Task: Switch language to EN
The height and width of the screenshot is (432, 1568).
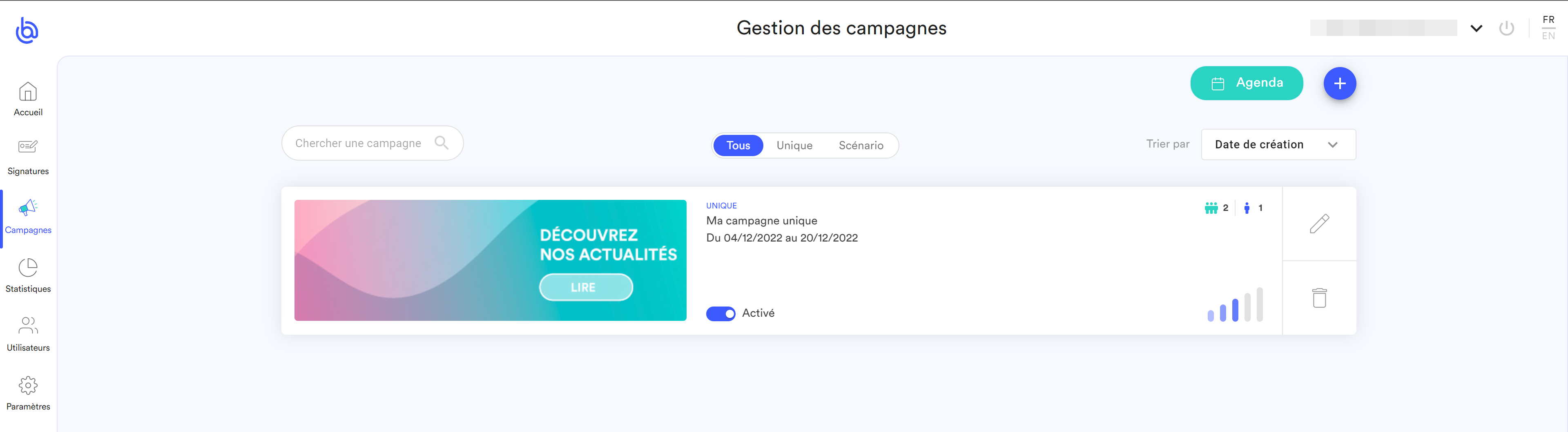Action: (1548, 36)
